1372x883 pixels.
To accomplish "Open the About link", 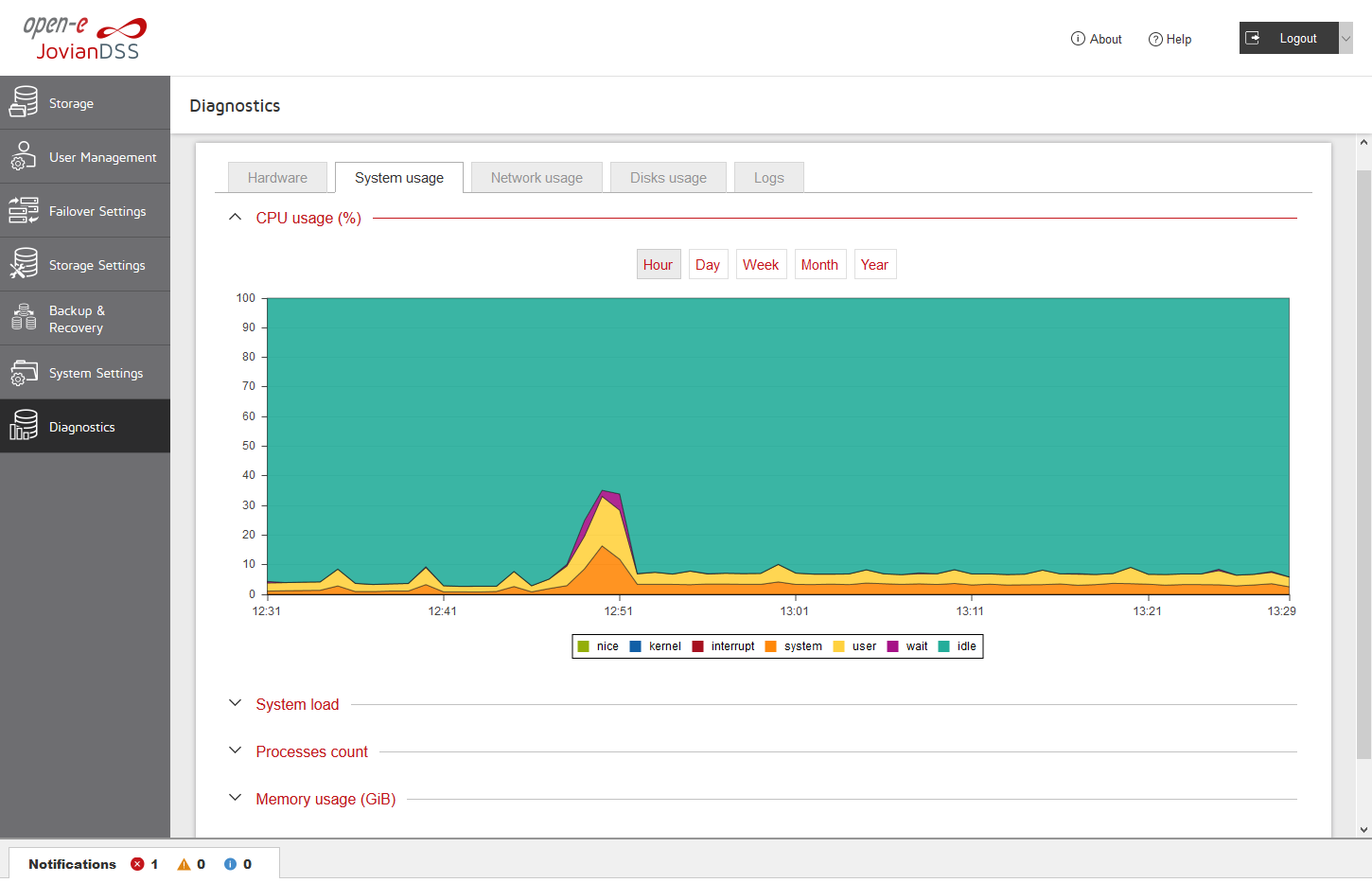I will [1097, 39].
